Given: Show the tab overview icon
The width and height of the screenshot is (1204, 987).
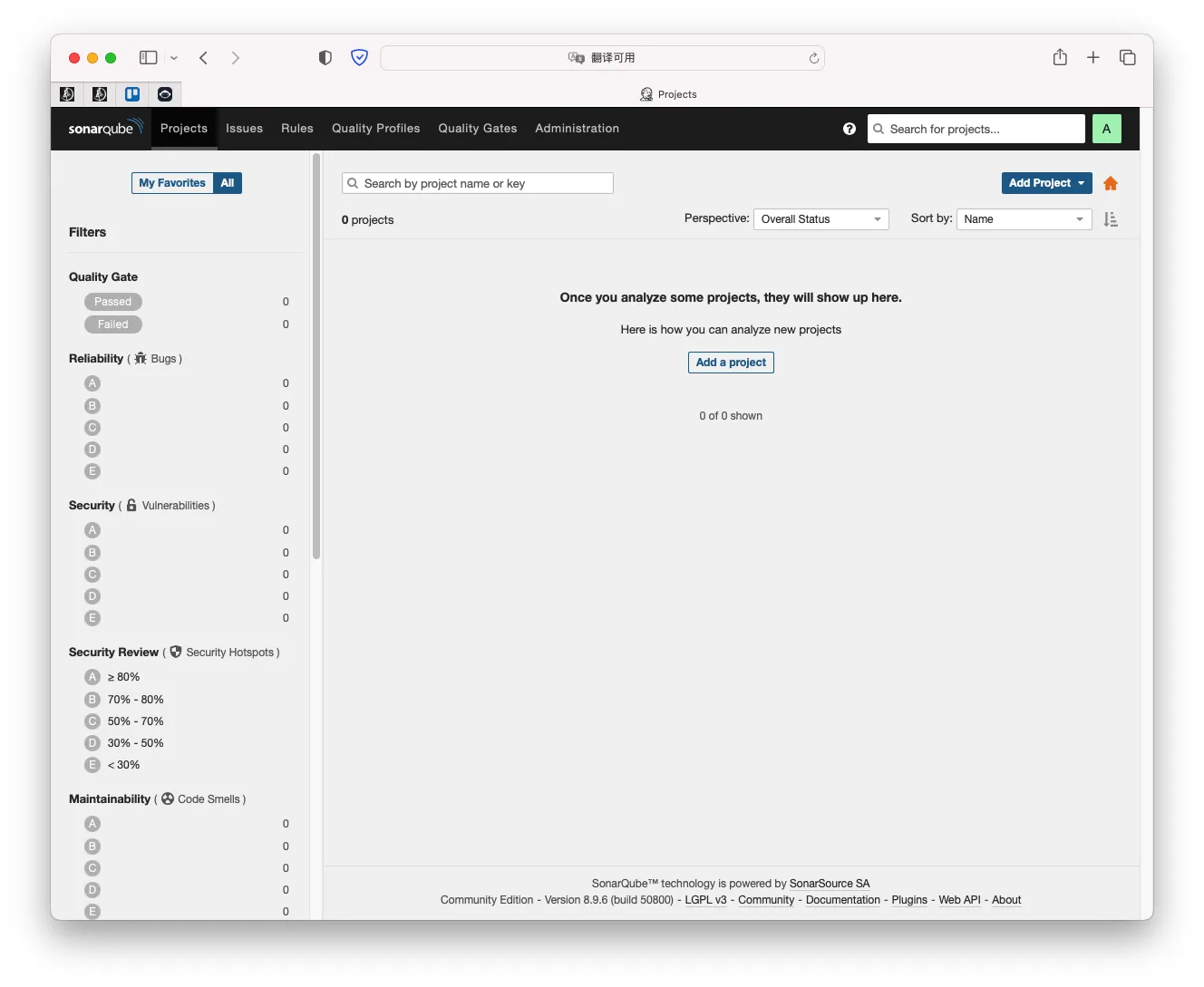Looking at the screenshot, I should pos(1128,58).
